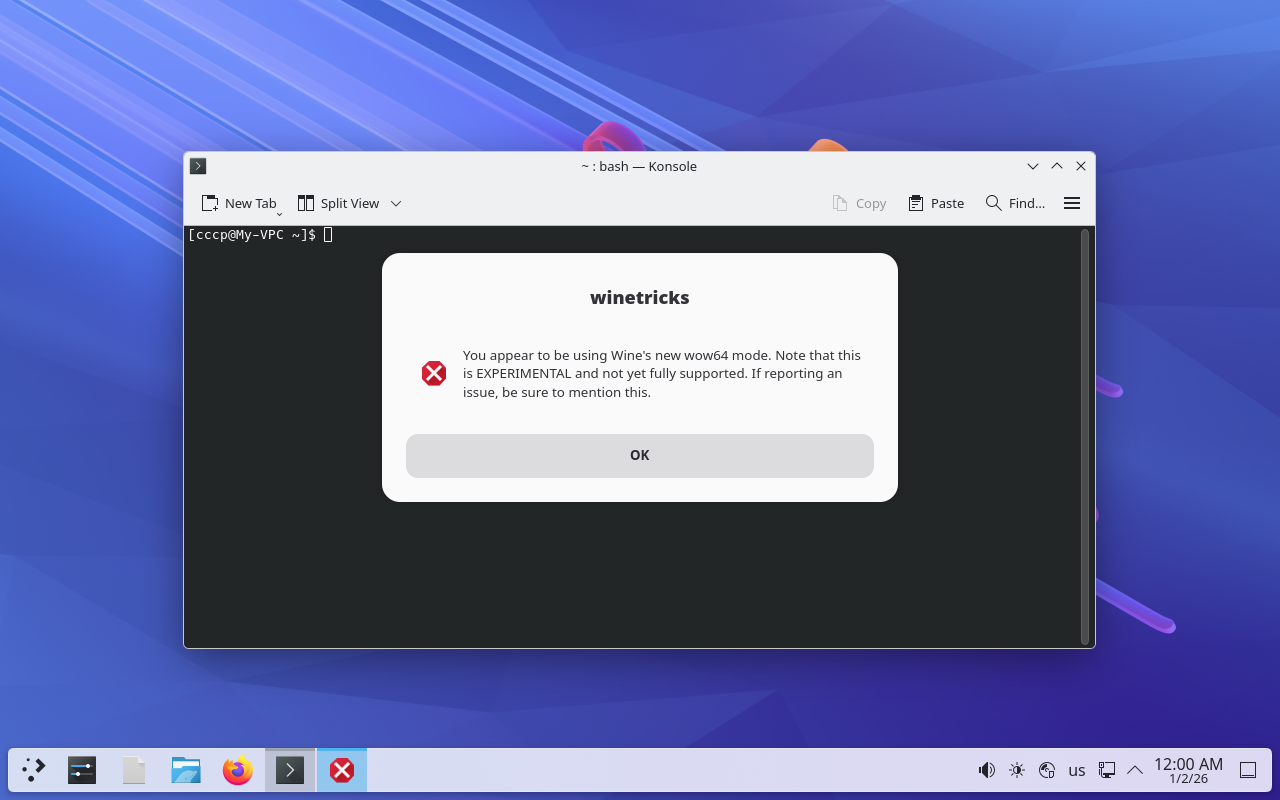Click the Konsole title bar app icon
This screenshot has height=800, width=1280.
click(x=198, y=166)
